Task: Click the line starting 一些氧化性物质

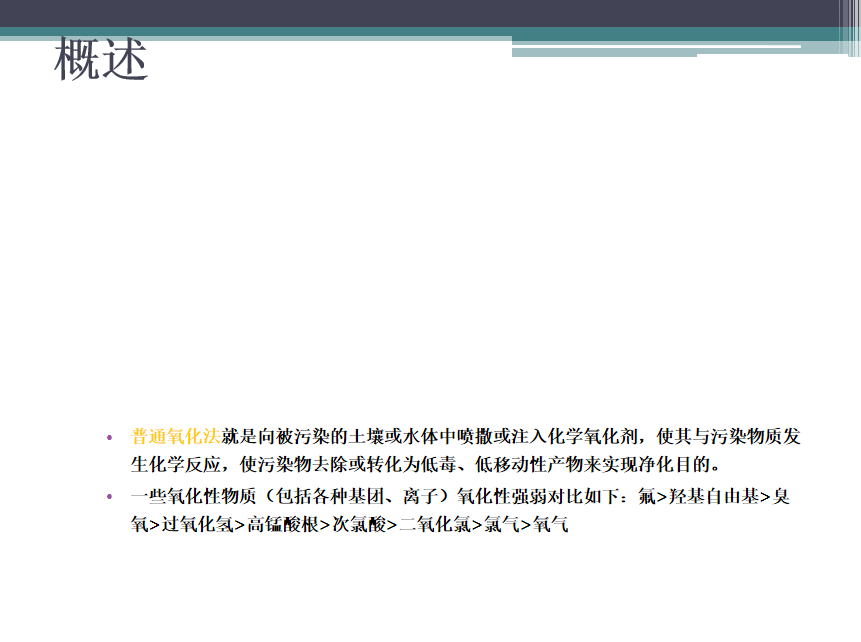Action: [x=460, y=496]
